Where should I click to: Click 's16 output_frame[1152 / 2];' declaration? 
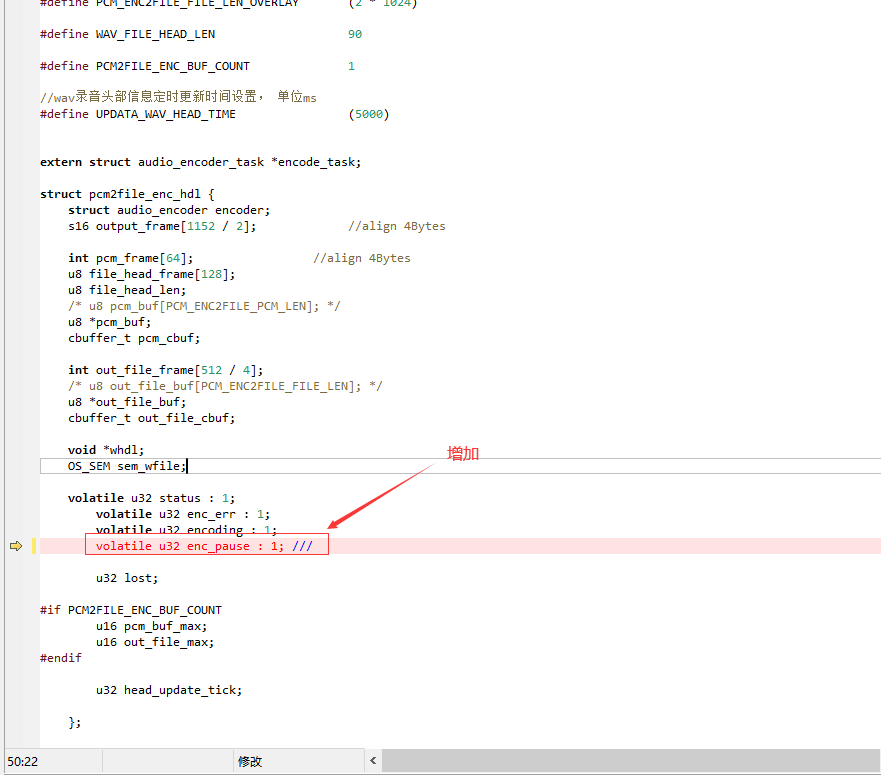click(162, 226)
